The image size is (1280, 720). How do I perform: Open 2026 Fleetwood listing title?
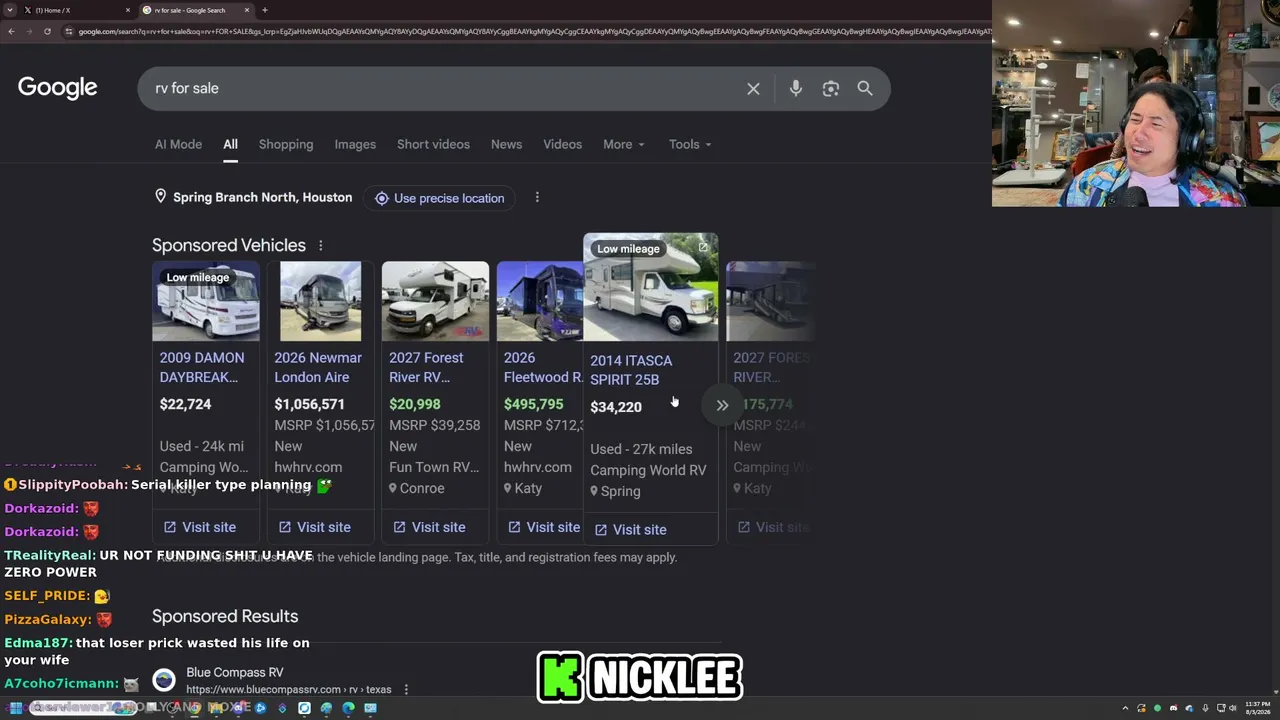pyautogui.click(x=543, y=367)
